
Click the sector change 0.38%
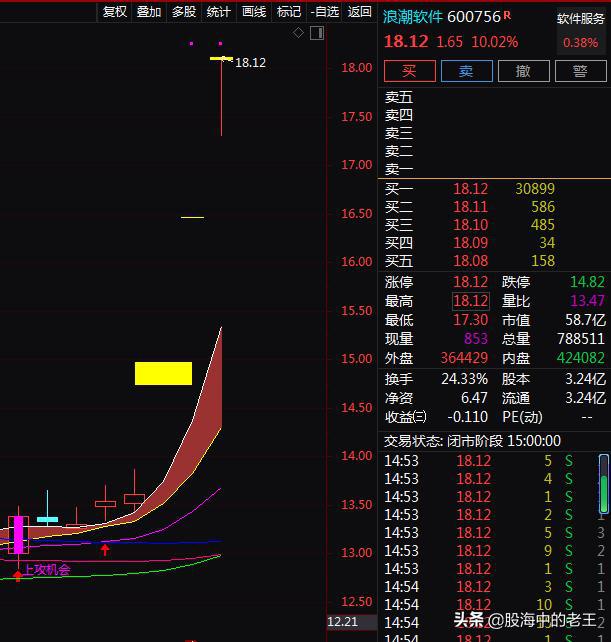[580, 43]
